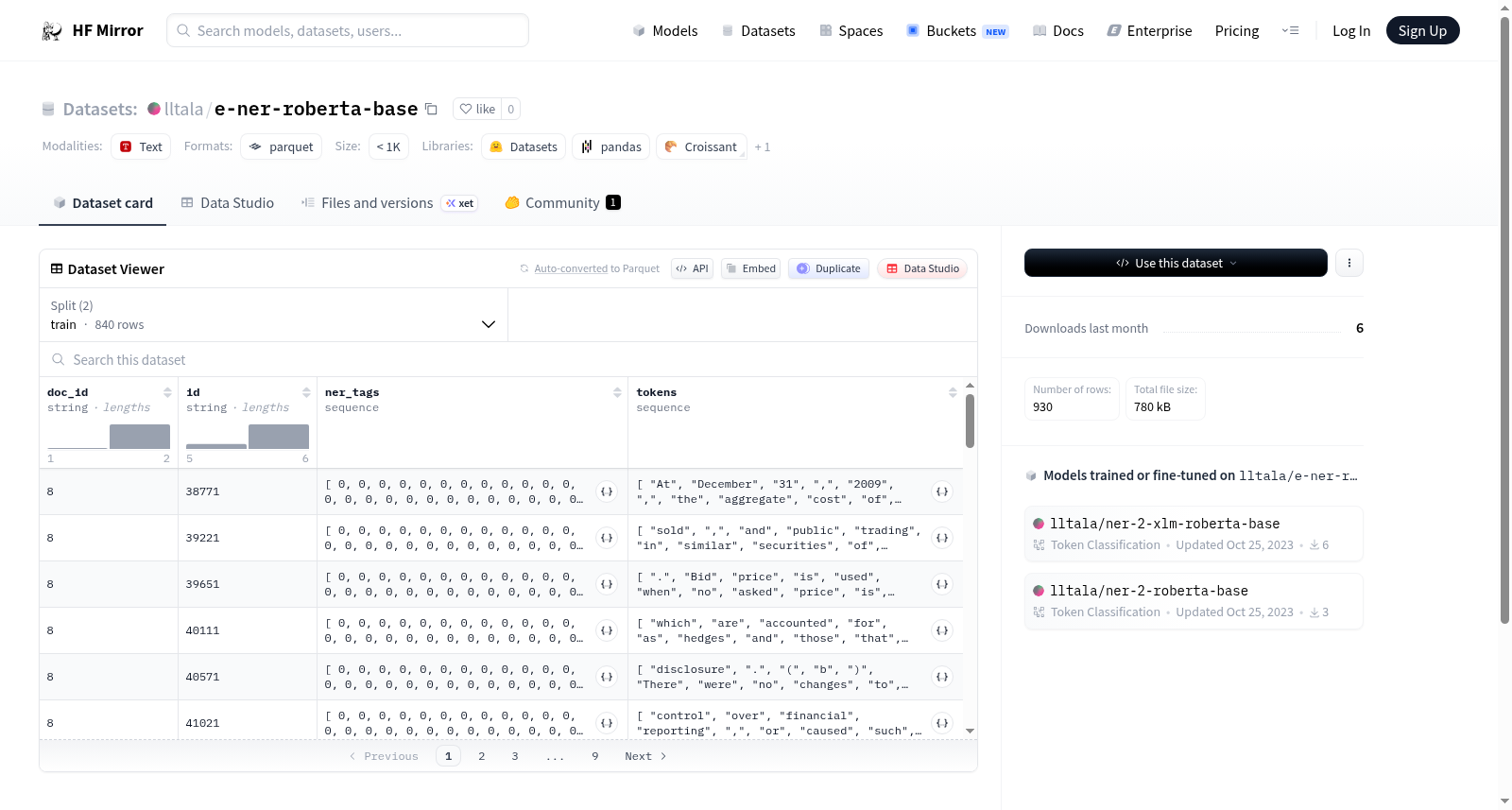Open Docs page
Viewport: 1512px width, 810px height.
[x=1058, y=31]
